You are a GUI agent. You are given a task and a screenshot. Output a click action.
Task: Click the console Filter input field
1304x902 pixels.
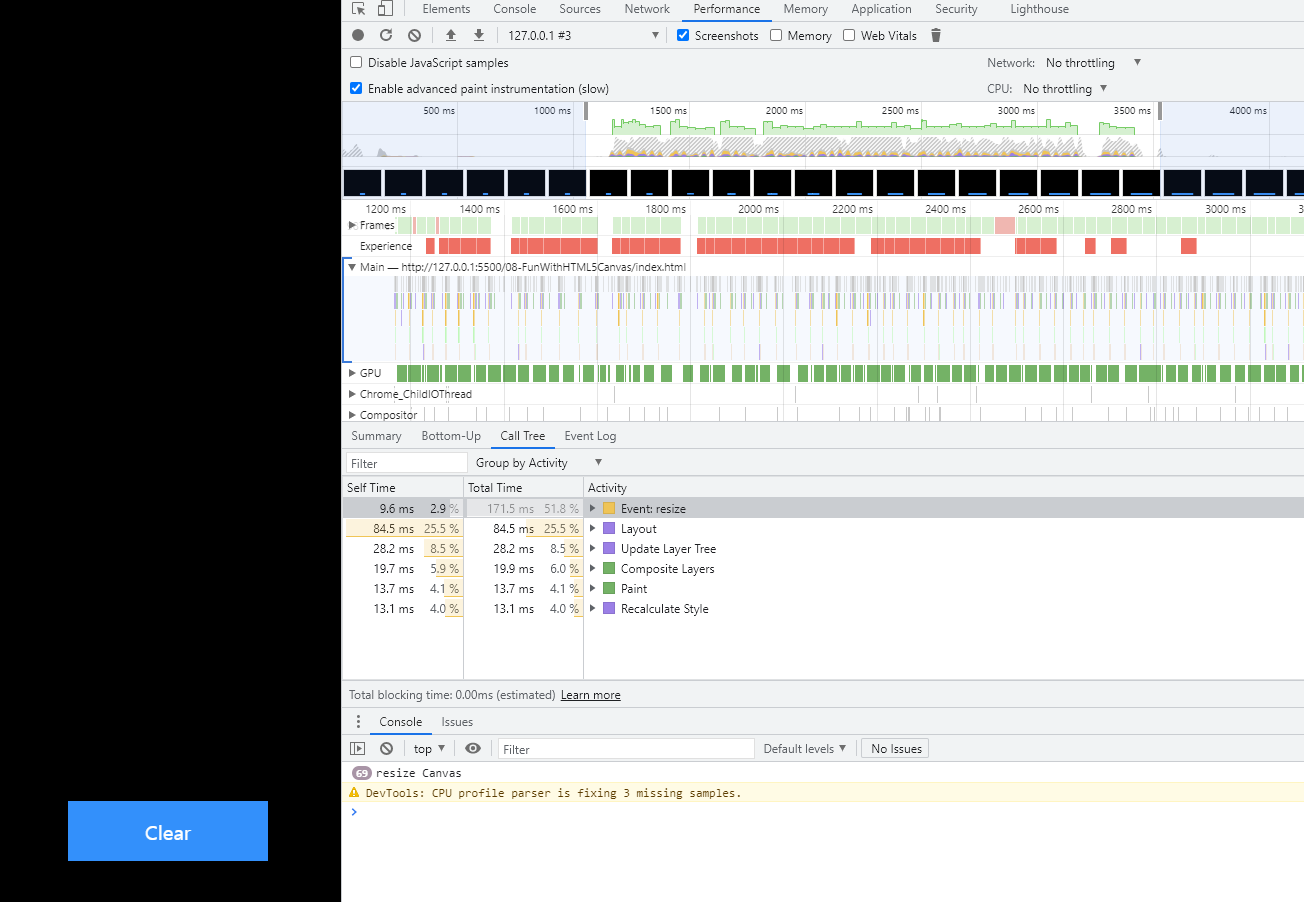coord(626,748)
